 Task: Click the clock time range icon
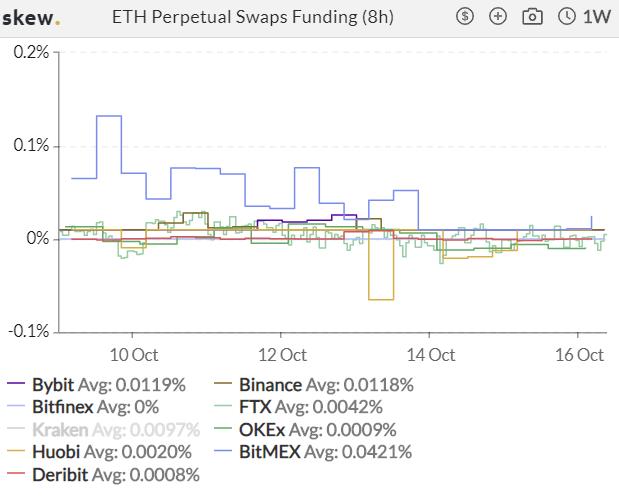pyautogui.click(x=567, y=17)
